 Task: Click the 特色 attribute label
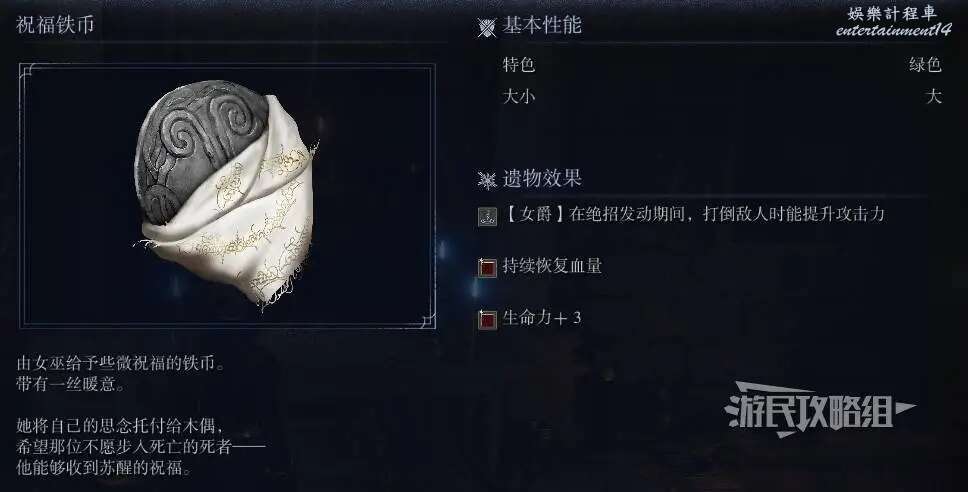point(519,64)
